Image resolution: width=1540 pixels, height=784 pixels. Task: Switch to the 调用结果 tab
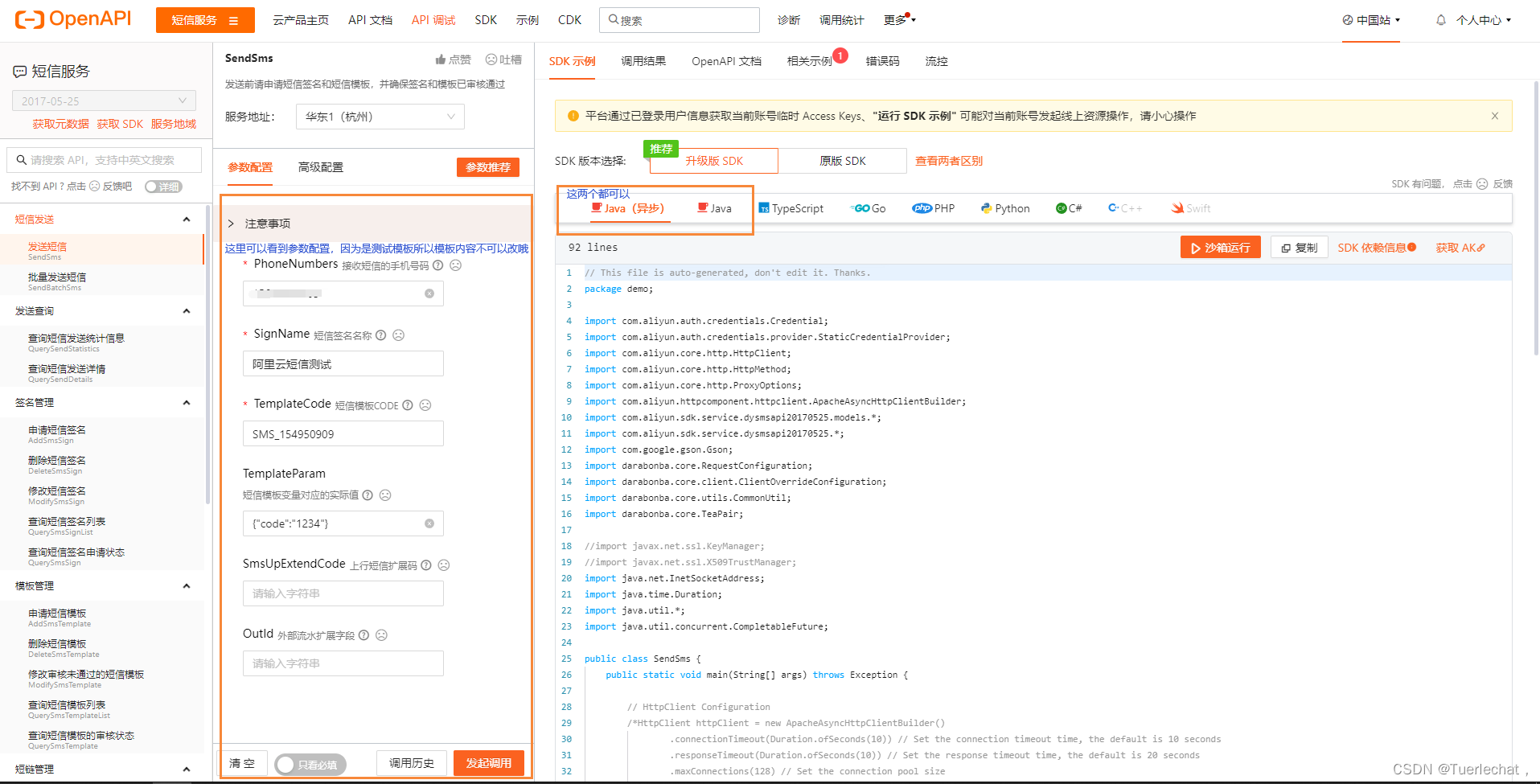click(643, 61)
